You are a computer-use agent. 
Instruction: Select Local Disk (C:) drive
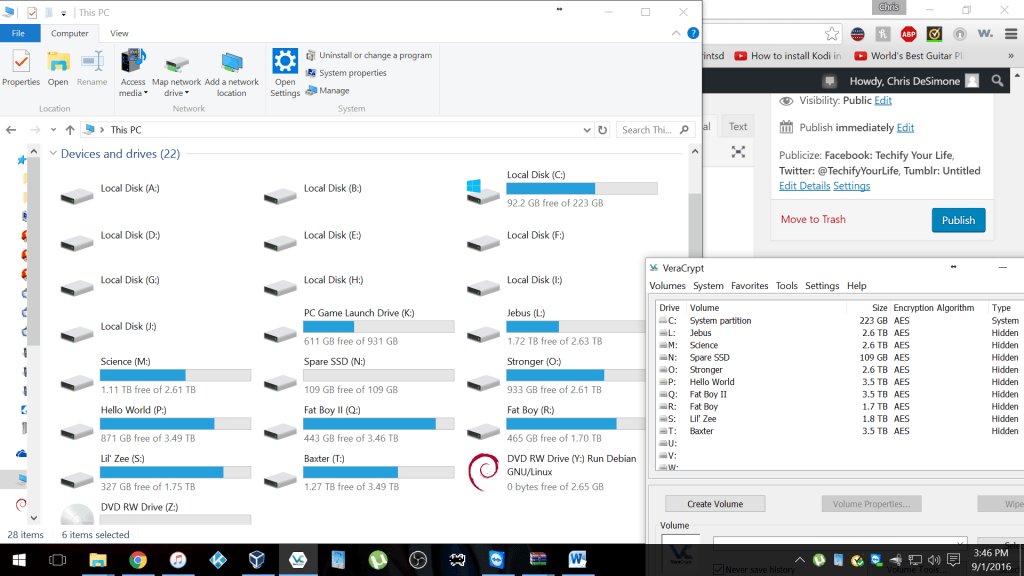(x=562, y=189)
